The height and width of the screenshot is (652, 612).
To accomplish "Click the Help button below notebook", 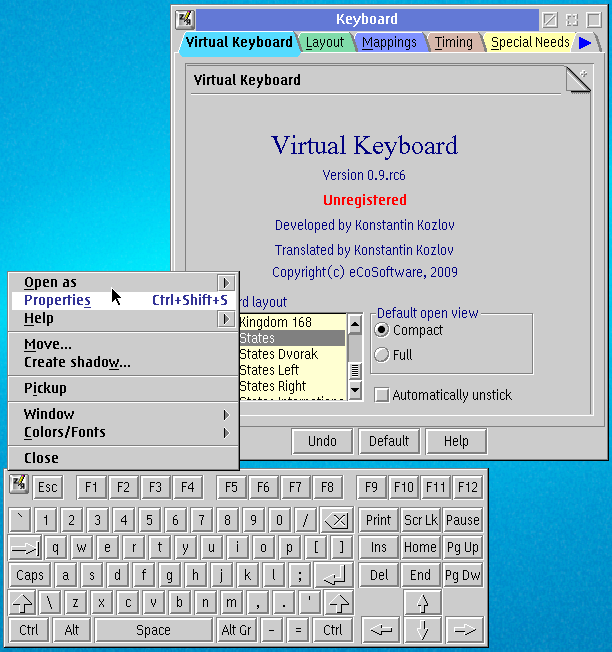I will click(456, 441).
